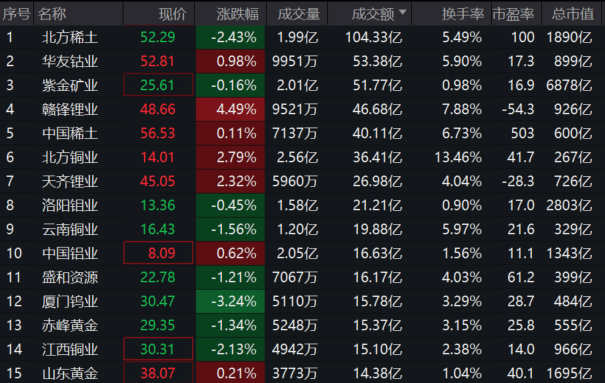
Task: Select the 天齐锂业 stock name
Action: tap(70, 181)
